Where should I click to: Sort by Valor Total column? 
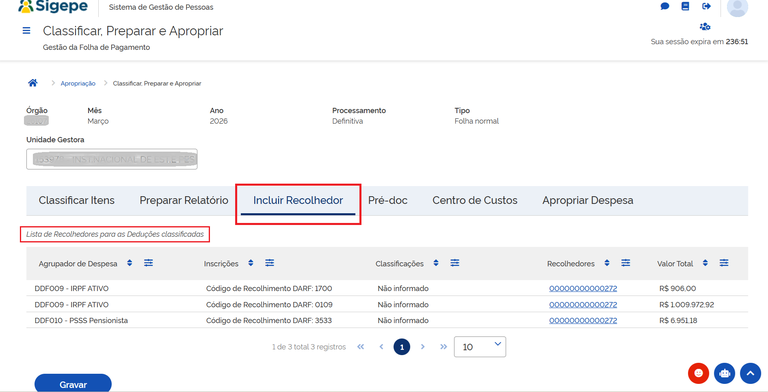705,263
